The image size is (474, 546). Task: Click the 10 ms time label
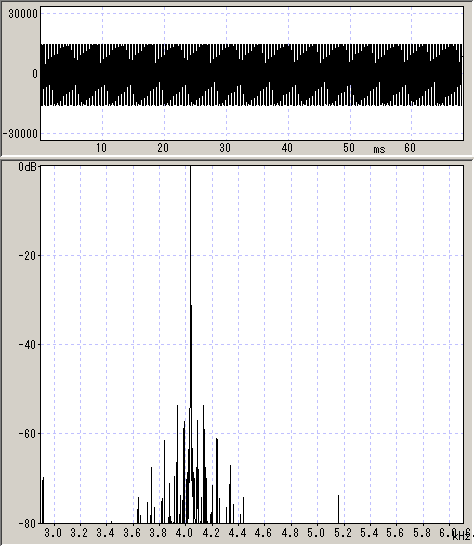coord(101,148)
